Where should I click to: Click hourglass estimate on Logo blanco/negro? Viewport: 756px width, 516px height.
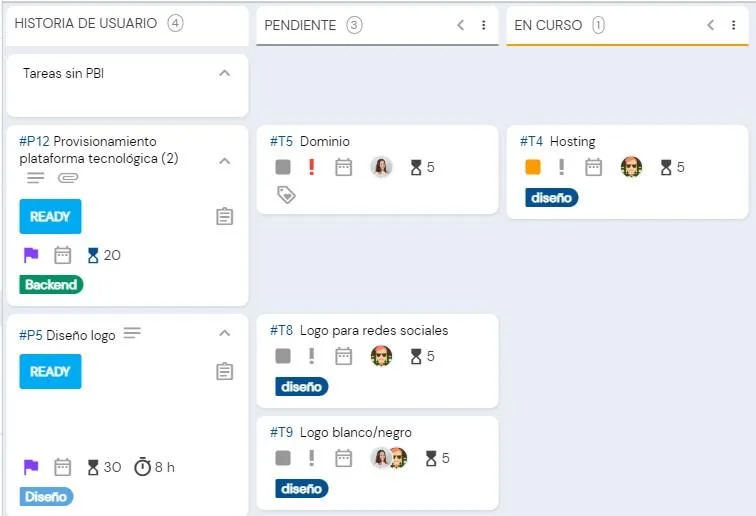pyautogui.click(x=431, y=458)
